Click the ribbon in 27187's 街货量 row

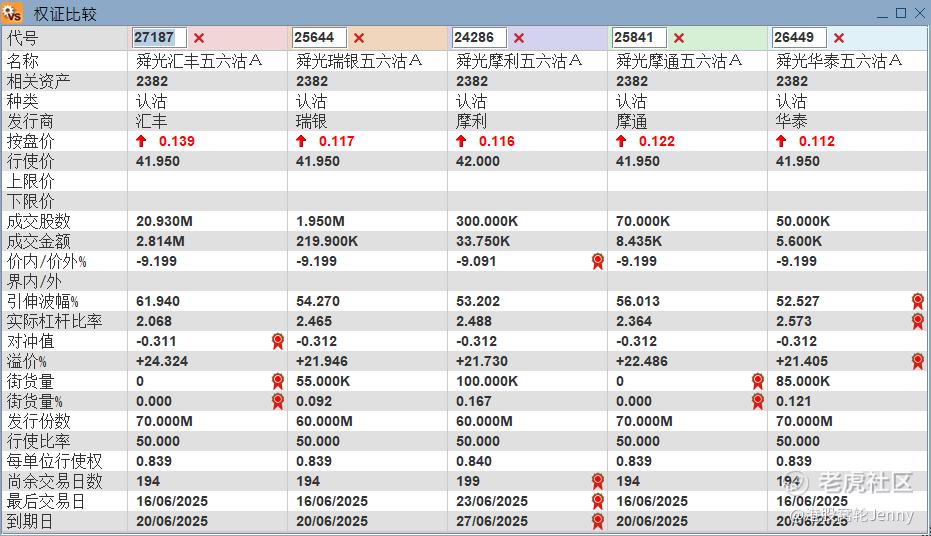277,381
